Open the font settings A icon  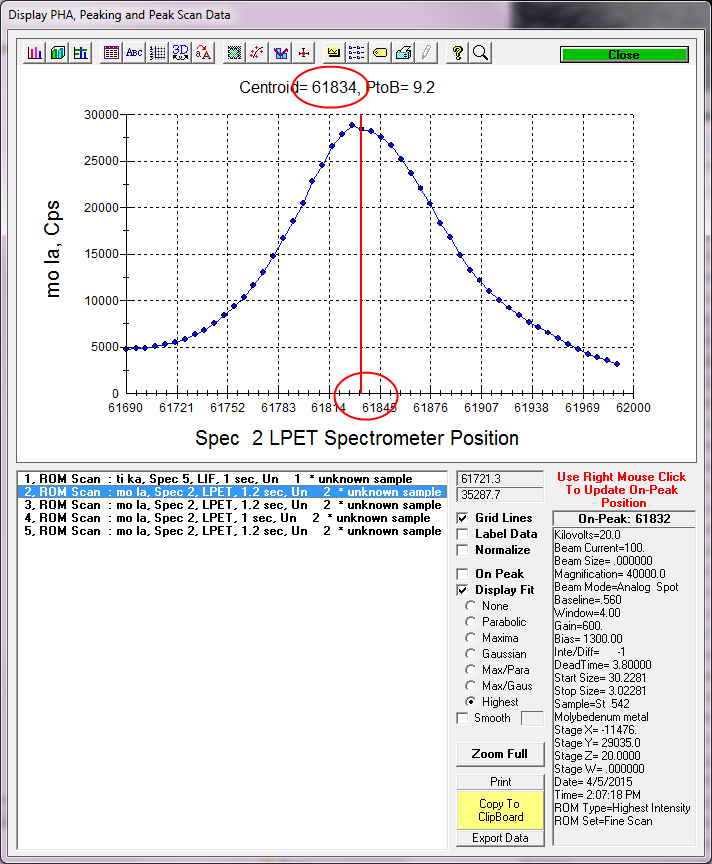click(x=204, y=53)
